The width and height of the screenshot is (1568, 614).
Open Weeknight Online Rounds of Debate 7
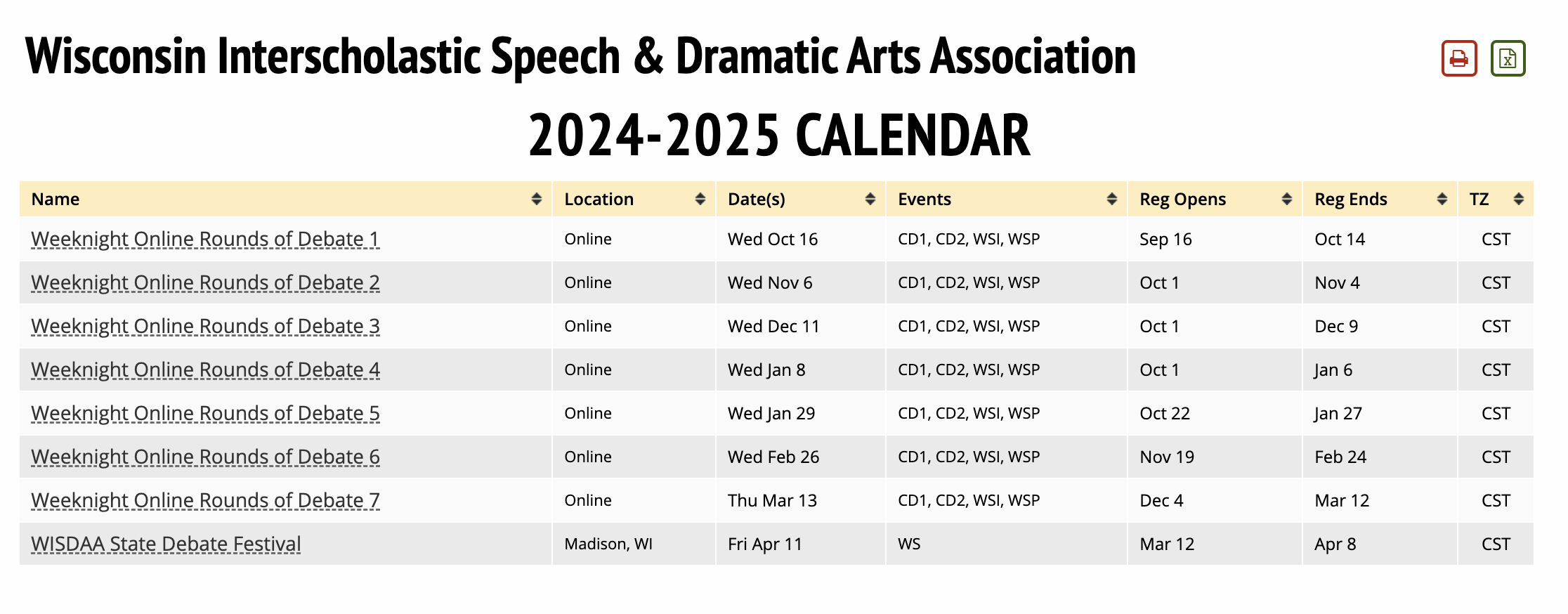tap(205, 500)
